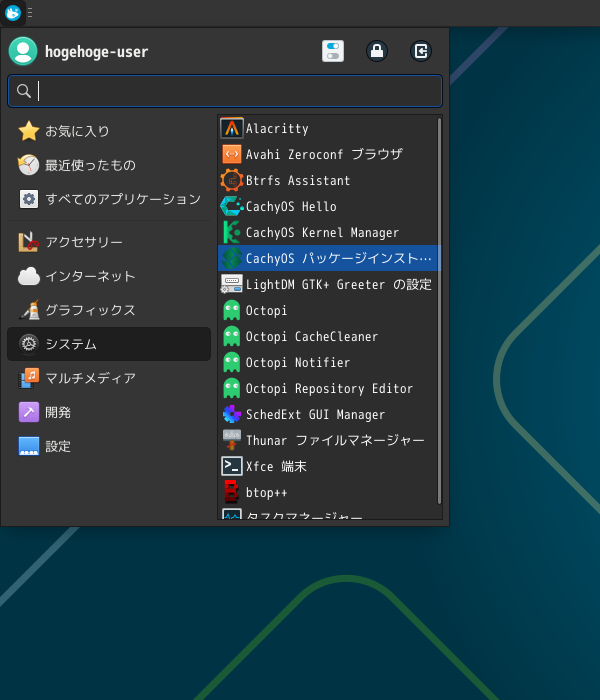
Task: Click the Alacritty terminal icon
Action: tap(231, 128)
